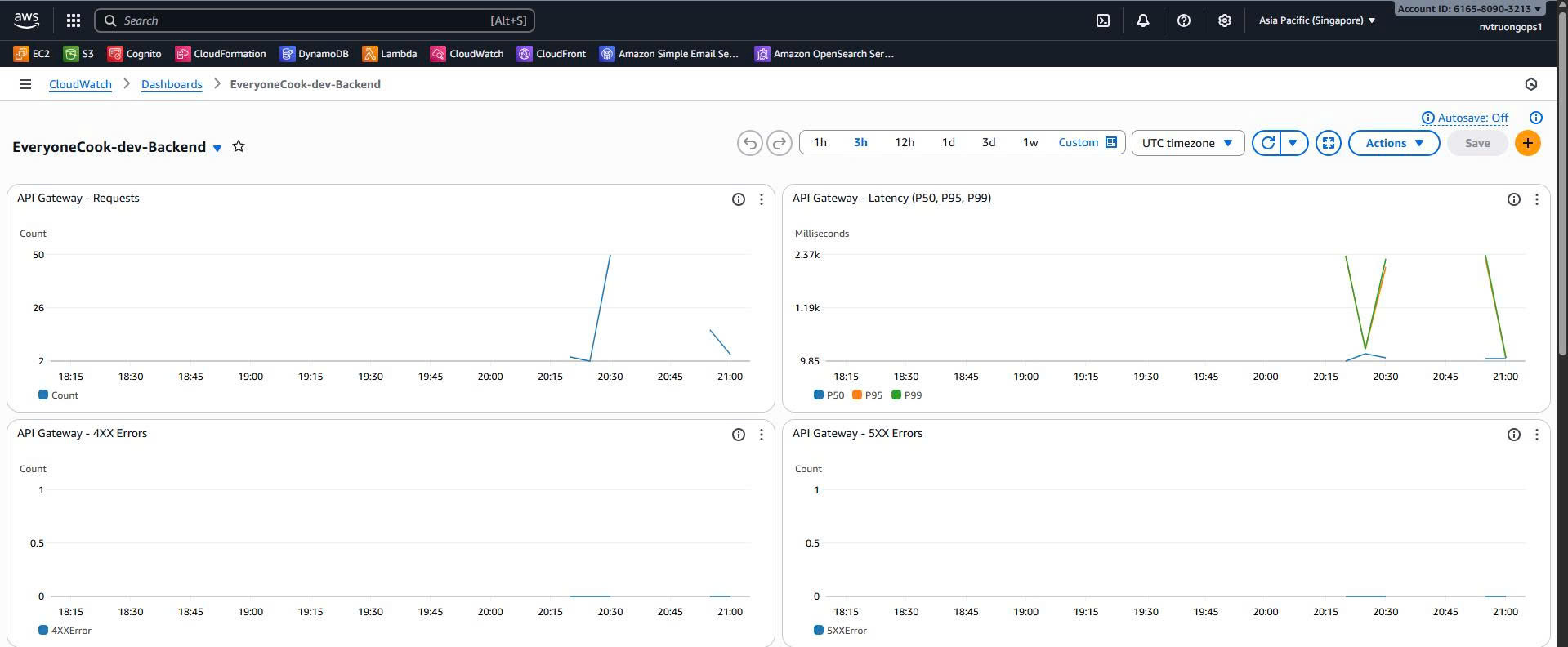
Task: Open the settings gear icon
Action: 1224,20
